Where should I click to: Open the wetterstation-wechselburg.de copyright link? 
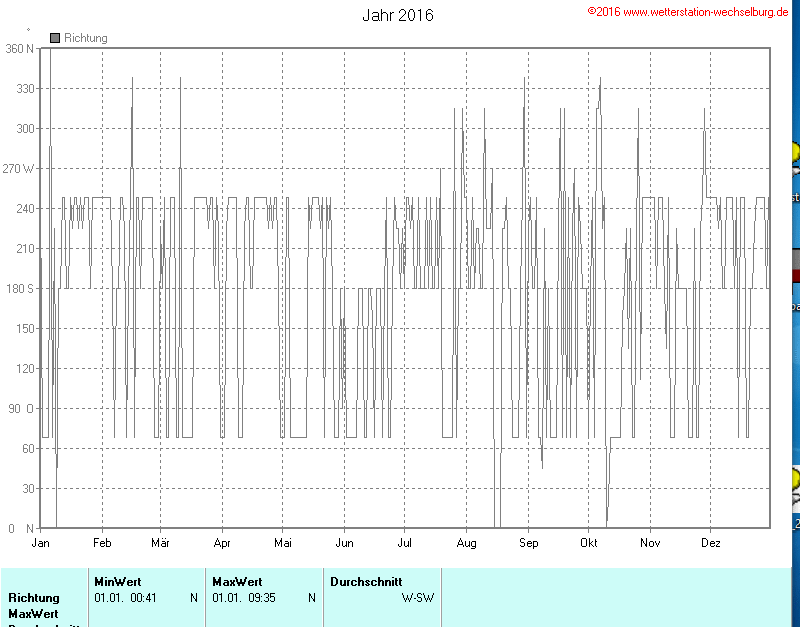(x=688, y=12)
